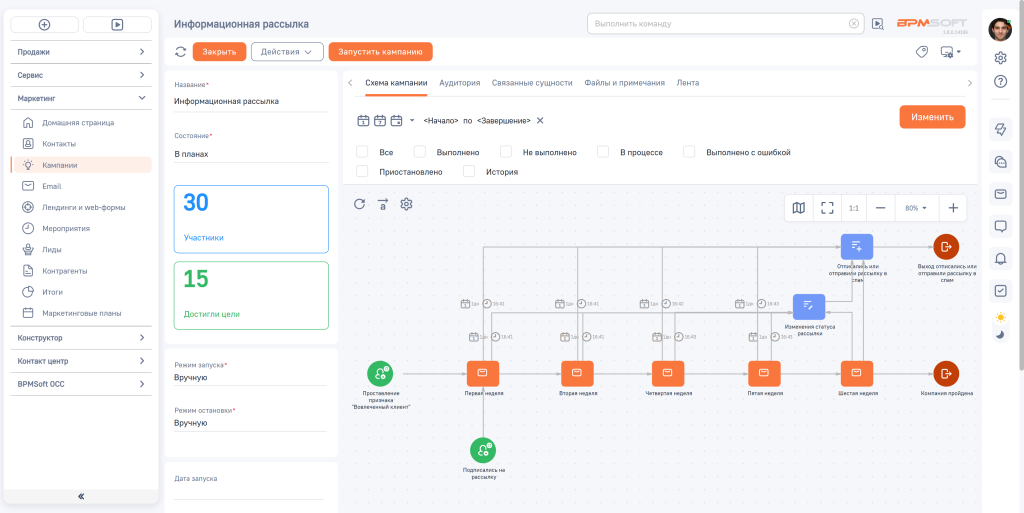Click the Изменить button
The width and height of the screenshot is (1024, 513).
pos(932,117)
